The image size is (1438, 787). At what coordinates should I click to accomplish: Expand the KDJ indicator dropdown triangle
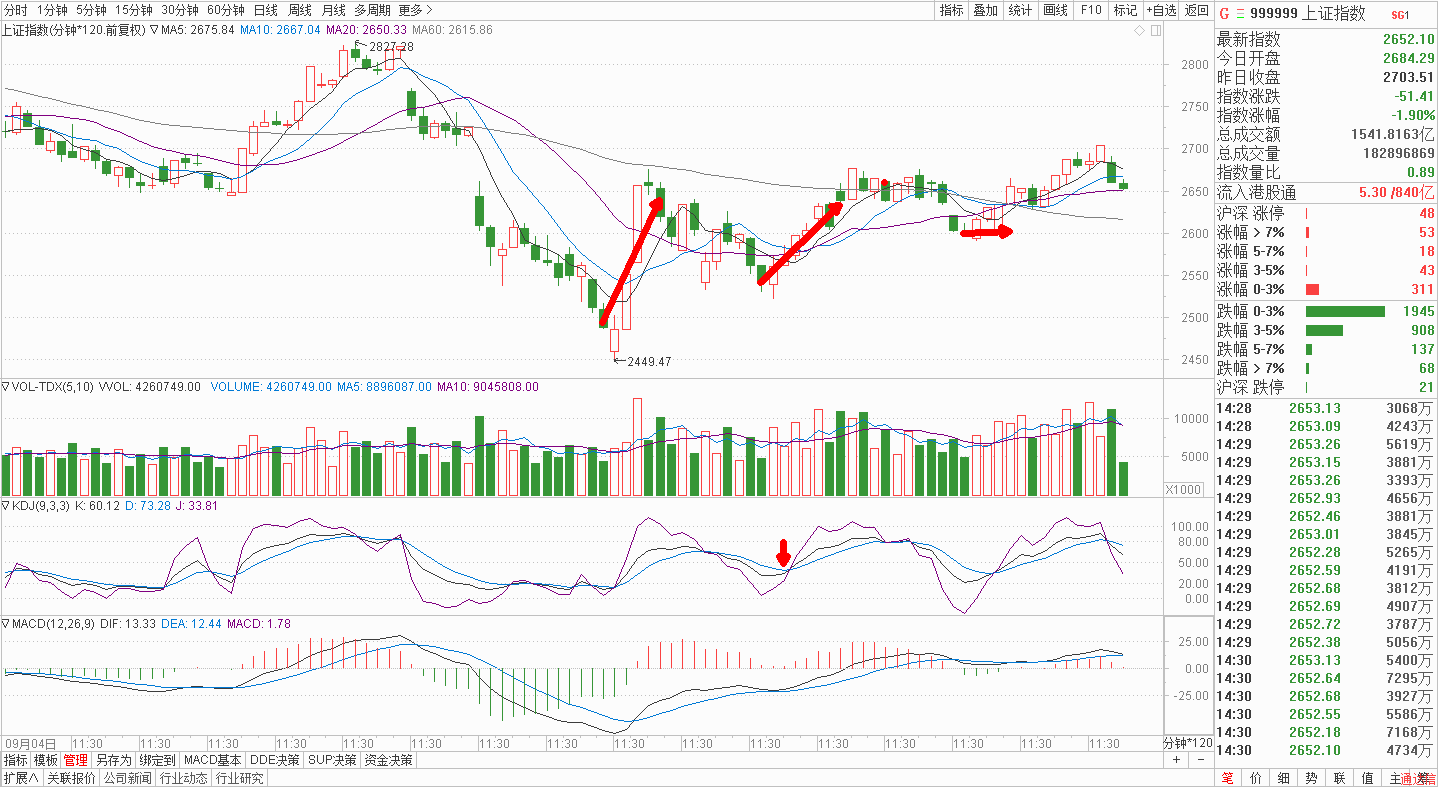point(6,506)
